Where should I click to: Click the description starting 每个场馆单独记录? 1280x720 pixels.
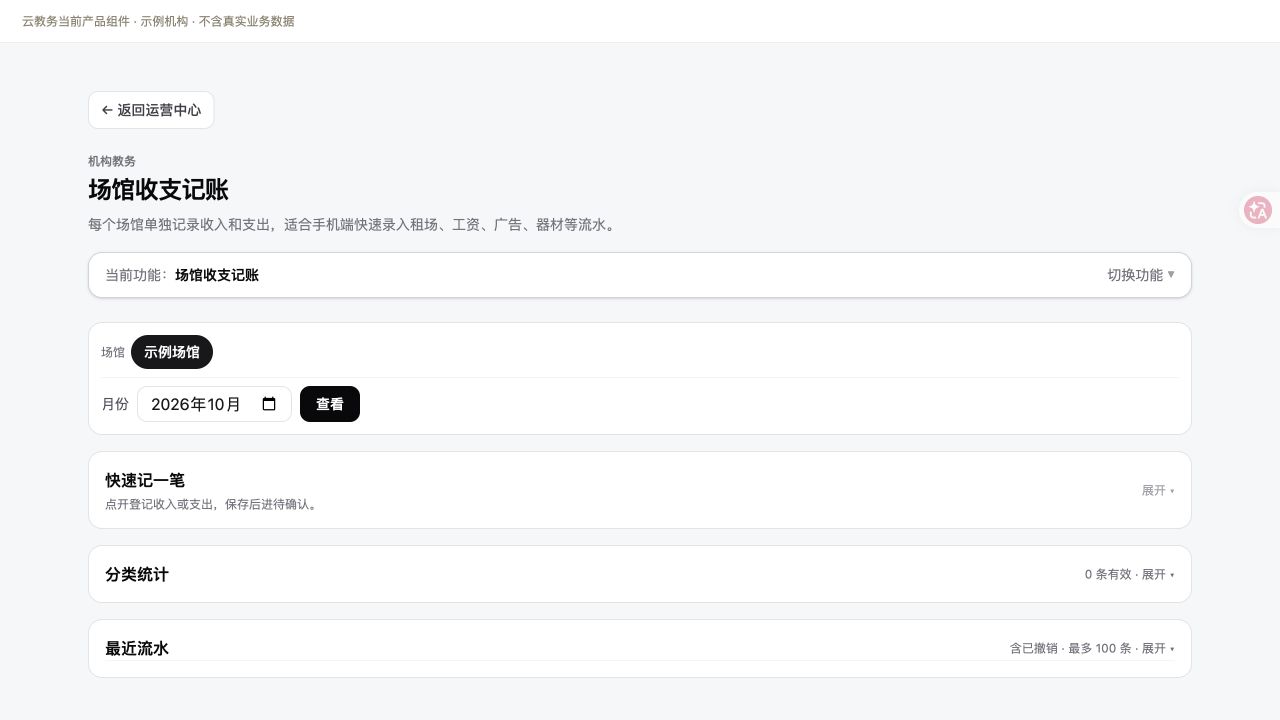354,225
